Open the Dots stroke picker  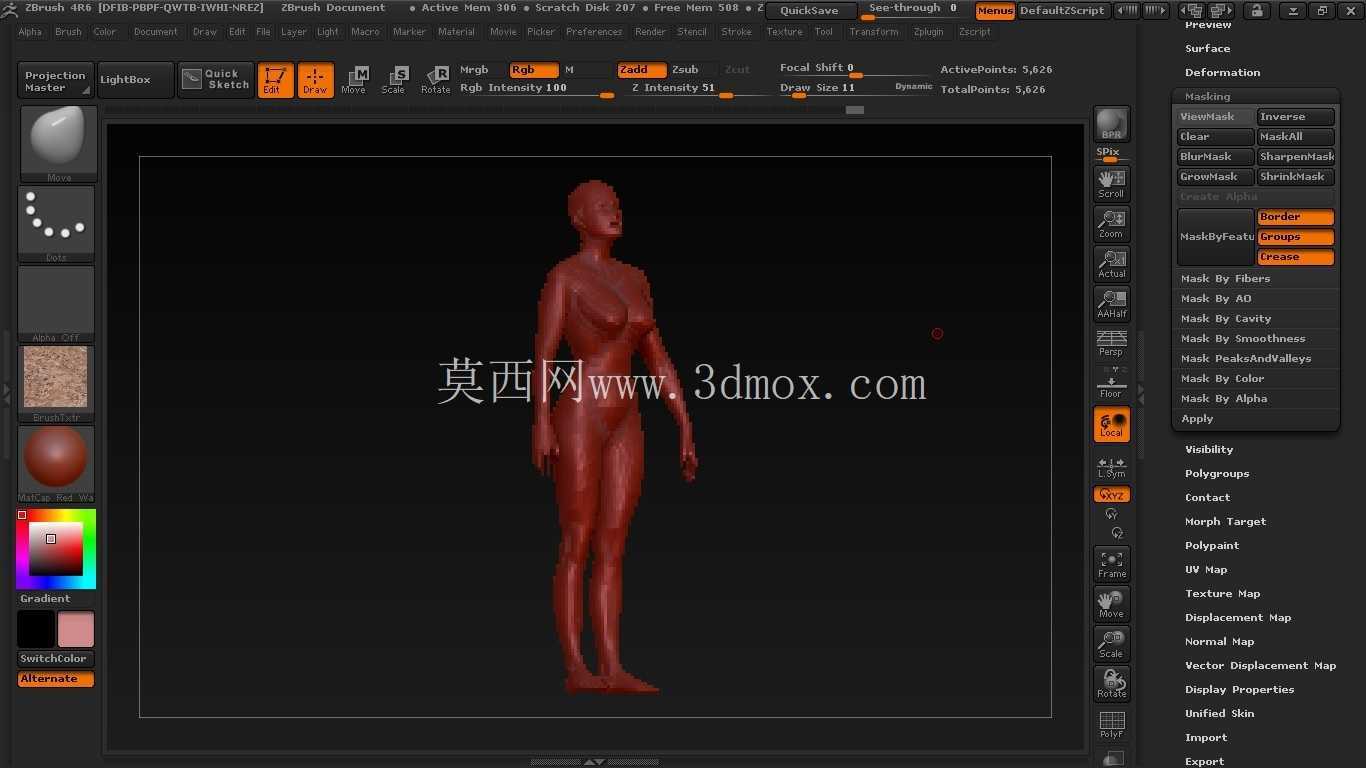(56, 223)
